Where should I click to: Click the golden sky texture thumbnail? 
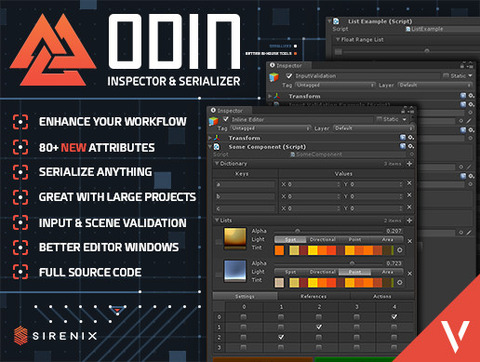(x=235, y=238)
